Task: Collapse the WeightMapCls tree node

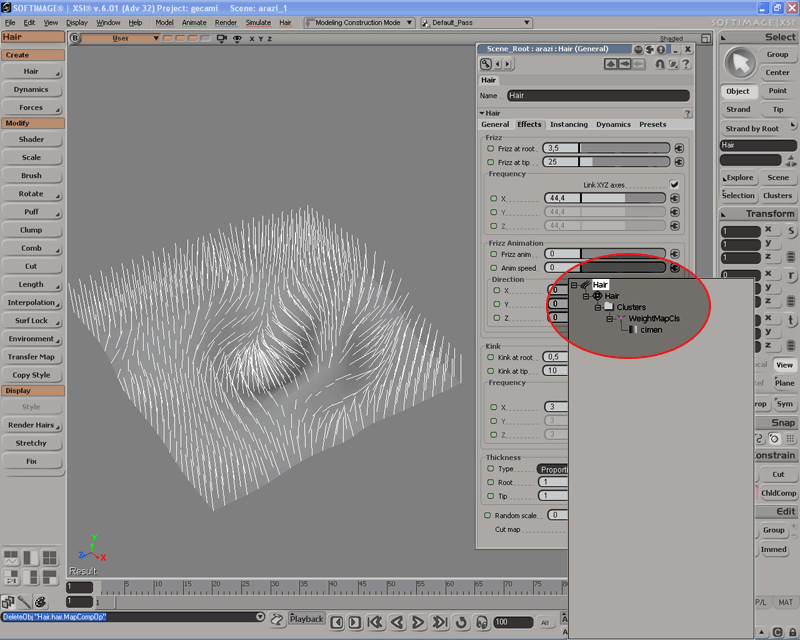Action: click(609, 319)
